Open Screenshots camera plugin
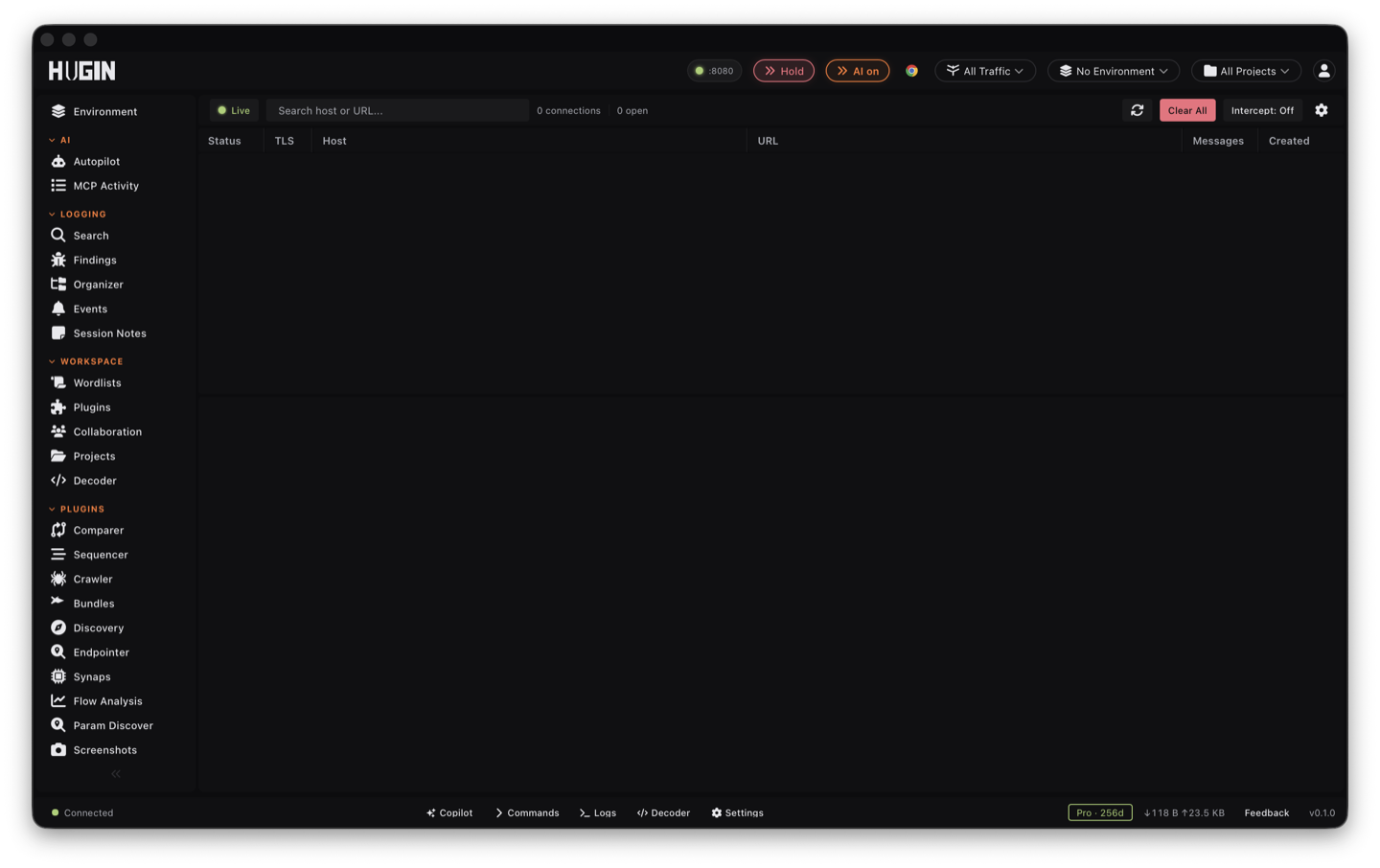1380x868 pixels. click(x=94, y=750)
